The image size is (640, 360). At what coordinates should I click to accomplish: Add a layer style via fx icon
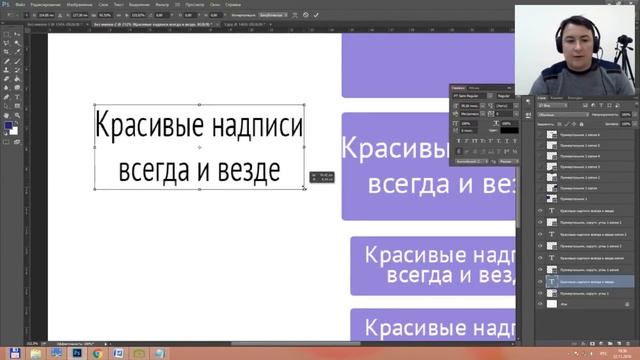(583, 344)
